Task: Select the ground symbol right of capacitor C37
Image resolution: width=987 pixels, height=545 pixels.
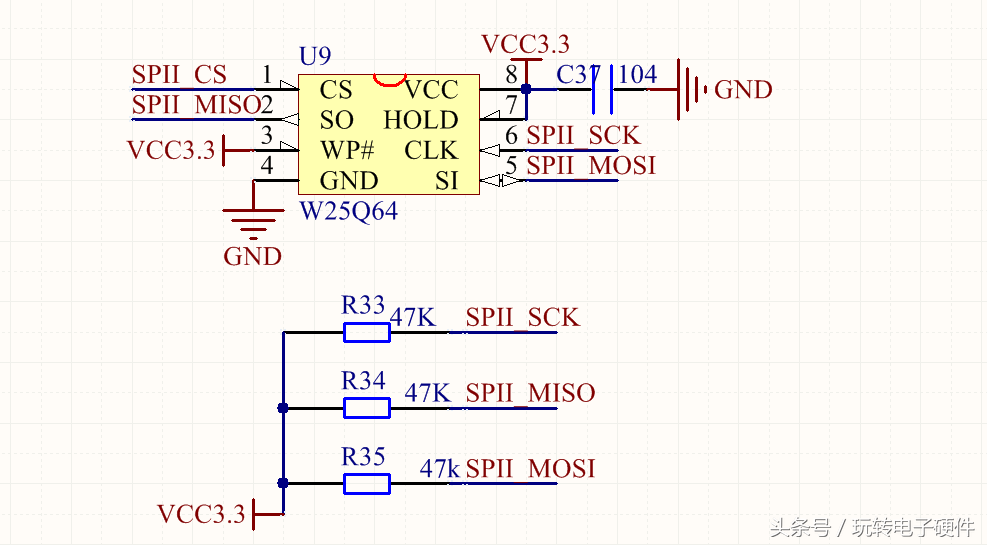Action: pos(692,89)
